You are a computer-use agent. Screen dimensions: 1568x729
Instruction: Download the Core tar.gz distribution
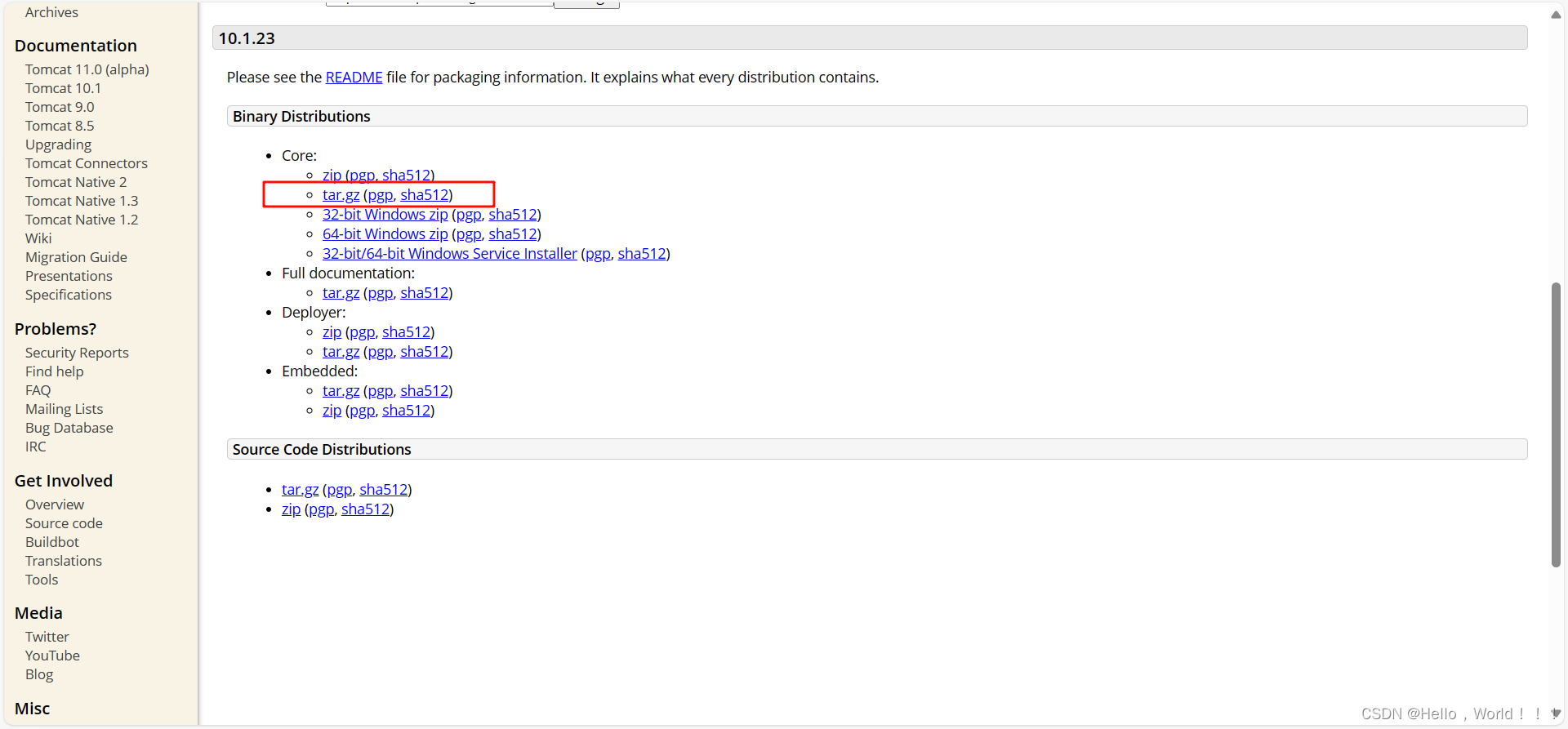[341, 195]
